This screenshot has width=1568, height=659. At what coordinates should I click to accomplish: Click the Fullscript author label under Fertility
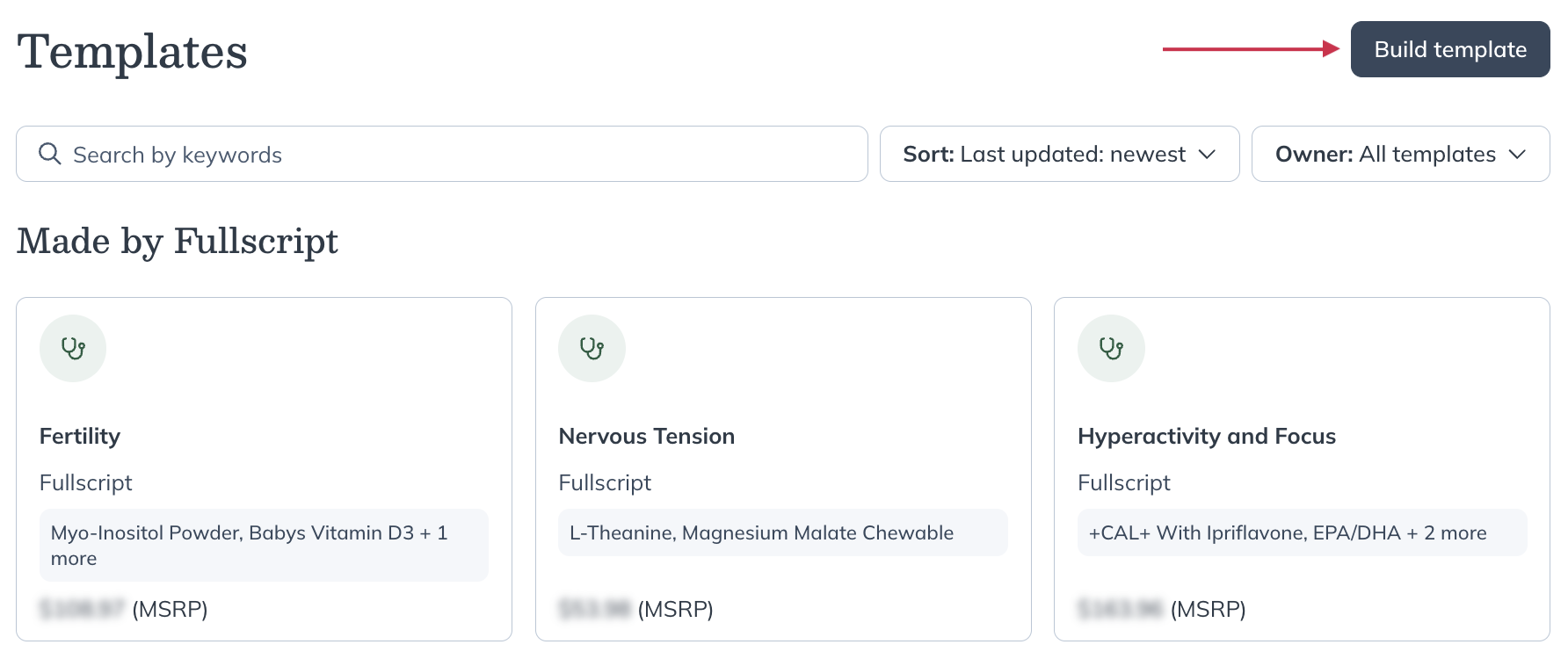pyautogui.click(x=86, y=483)
